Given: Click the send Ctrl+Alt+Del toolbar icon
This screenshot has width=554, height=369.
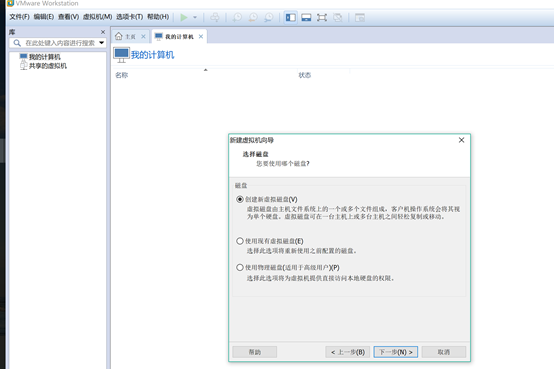Looking at the screenshot, I should click(x=215, y=17).
